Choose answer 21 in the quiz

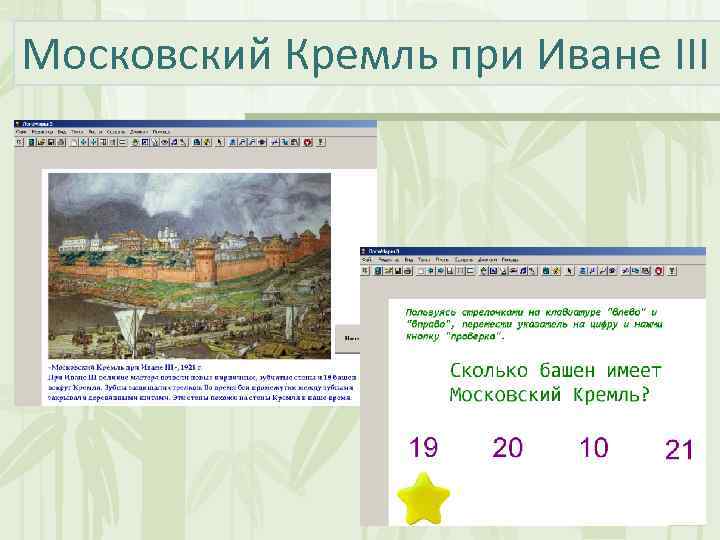[x=679, y=450]
